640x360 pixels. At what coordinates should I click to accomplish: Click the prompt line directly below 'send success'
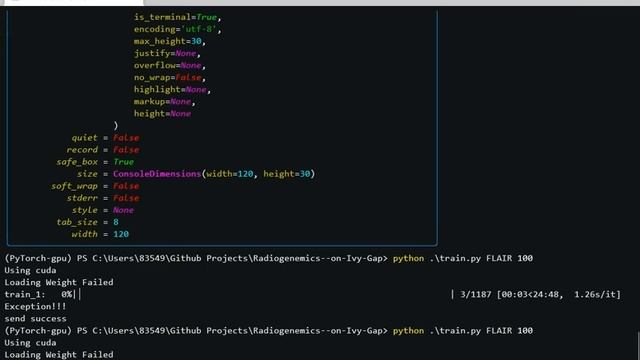click(269, 331)
